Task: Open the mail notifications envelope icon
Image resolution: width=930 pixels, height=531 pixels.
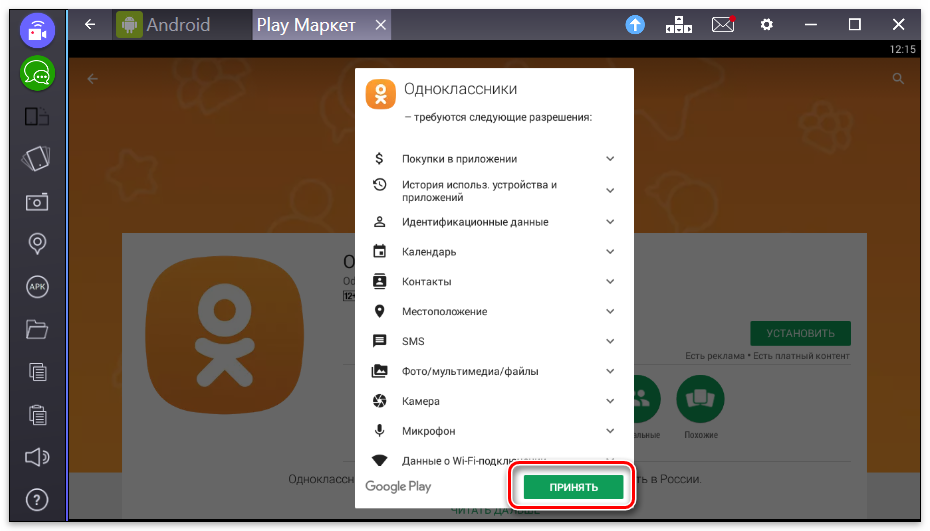Action: point(723,24)
